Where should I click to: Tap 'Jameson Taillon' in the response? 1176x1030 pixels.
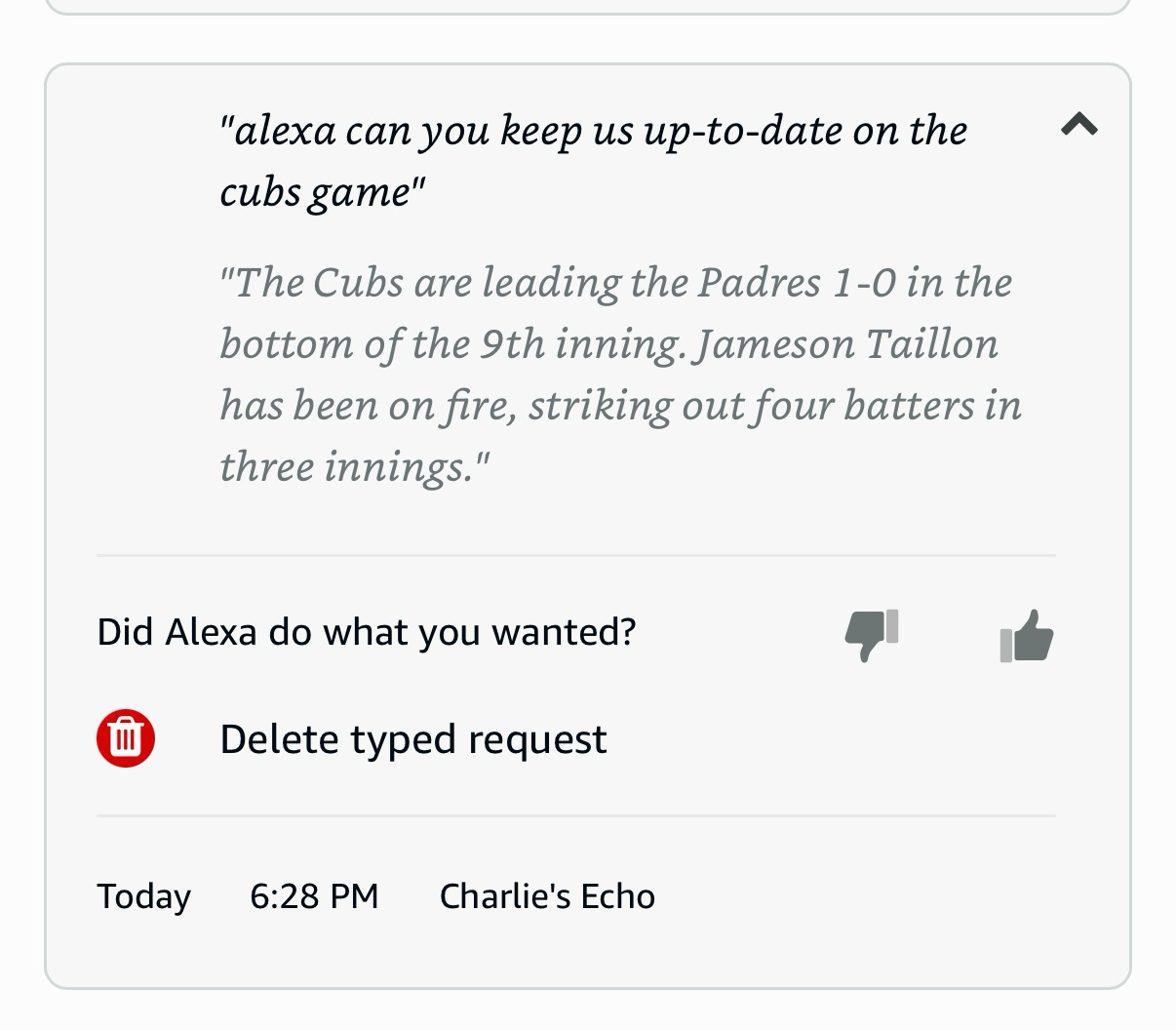pyautogui.click(x=848, y=344)
